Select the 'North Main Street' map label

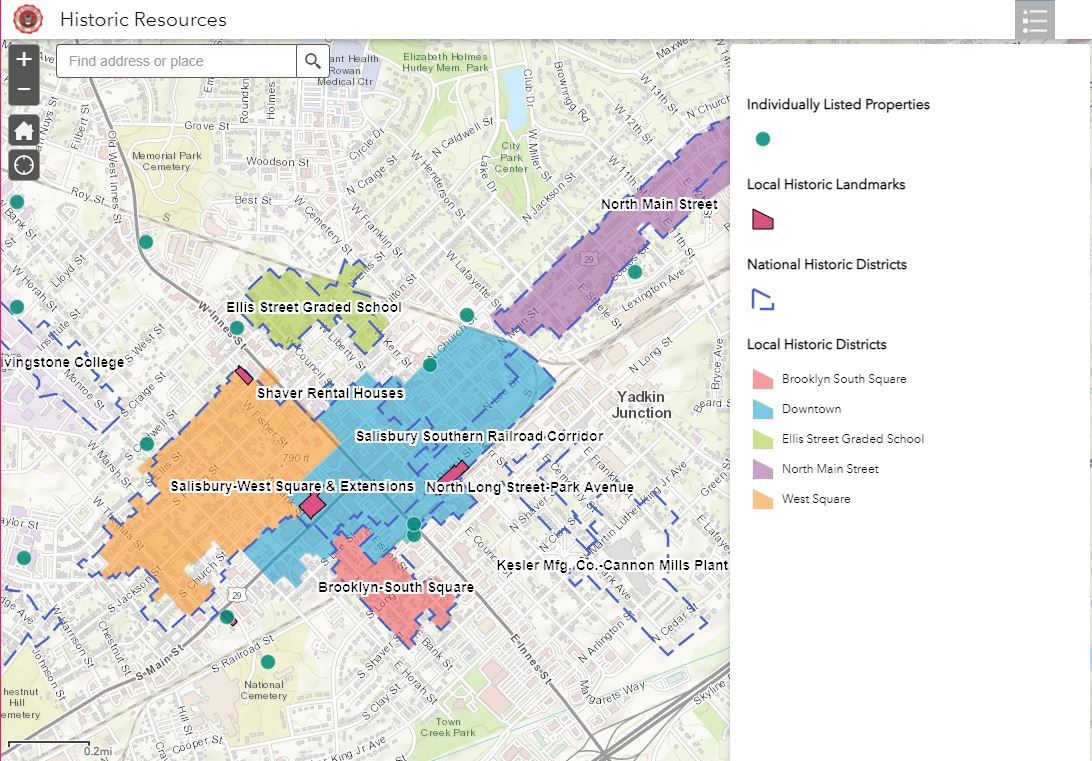pos(659,204)
